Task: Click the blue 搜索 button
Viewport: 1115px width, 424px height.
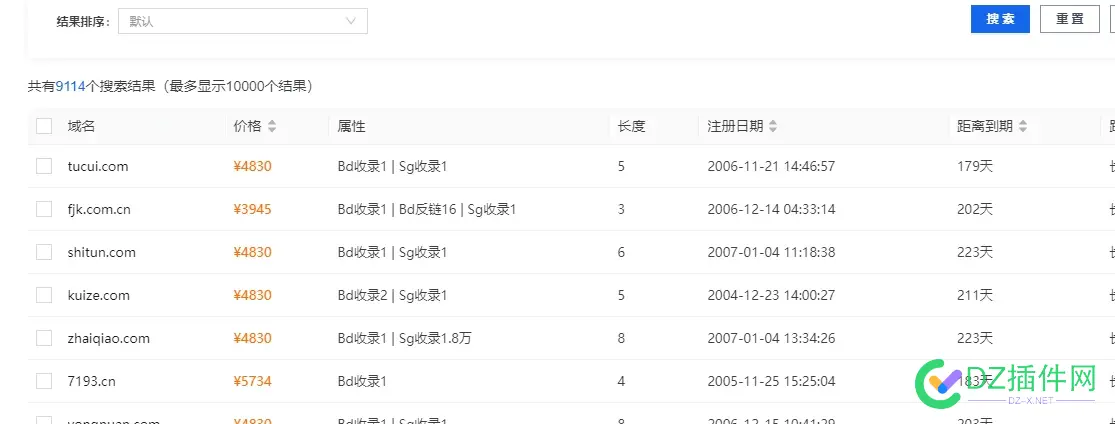Action: click(1001, 19)
